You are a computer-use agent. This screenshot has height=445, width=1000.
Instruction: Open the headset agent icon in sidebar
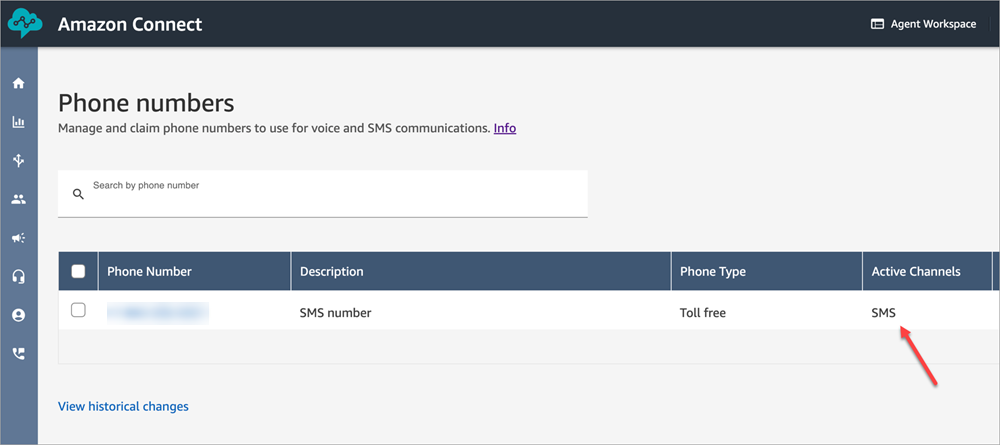point(18,276)
